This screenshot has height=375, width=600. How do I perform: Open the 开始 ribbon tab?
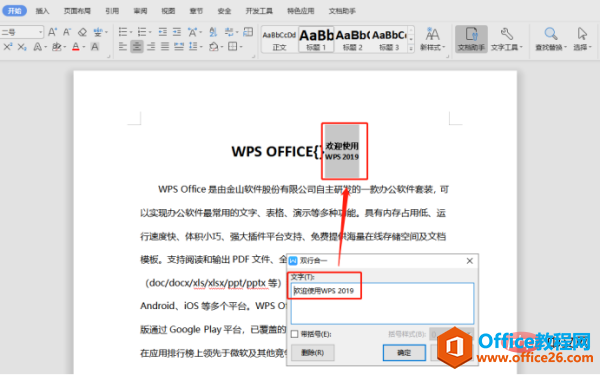point(15,11)
